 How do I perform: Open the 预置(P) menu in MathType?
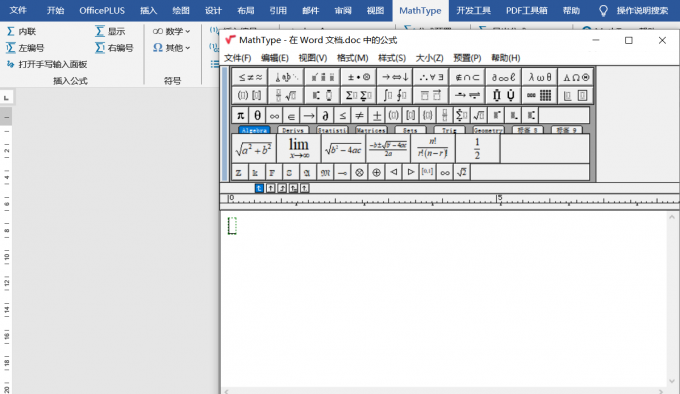click(x=468, y=58)
